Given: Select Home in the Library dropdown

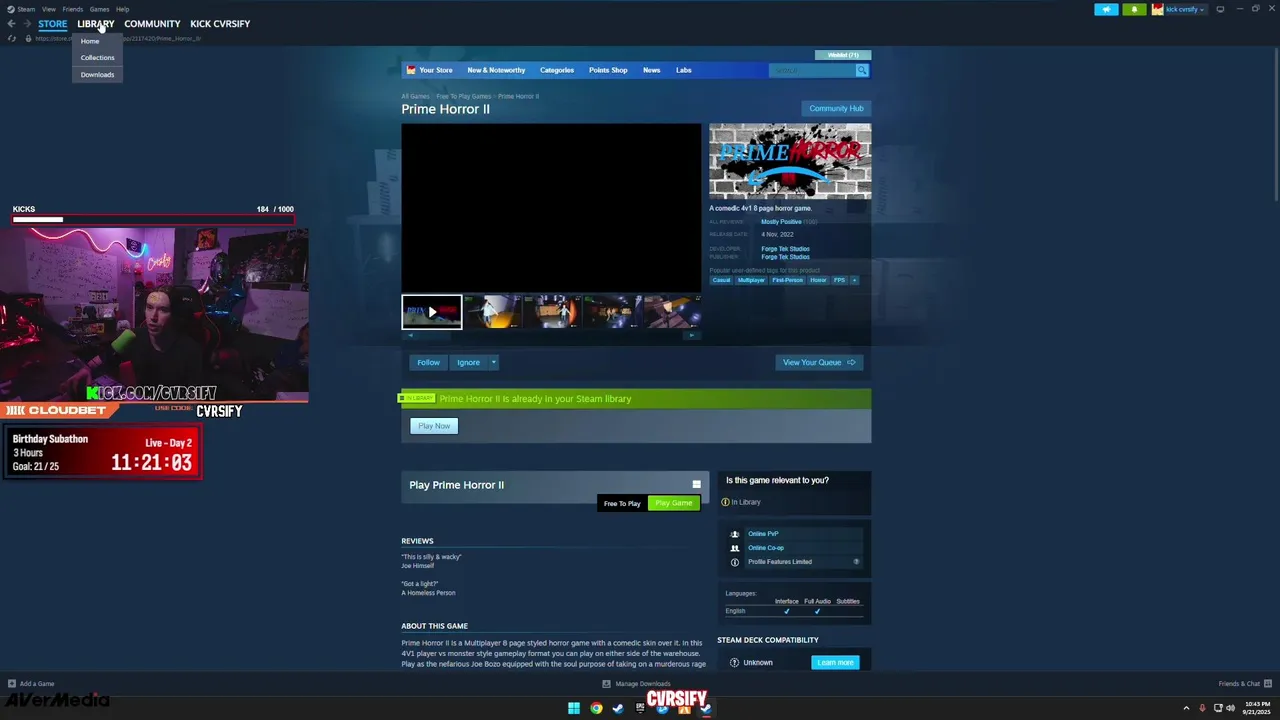Looking at the screenshot, I should pos(90,41).
